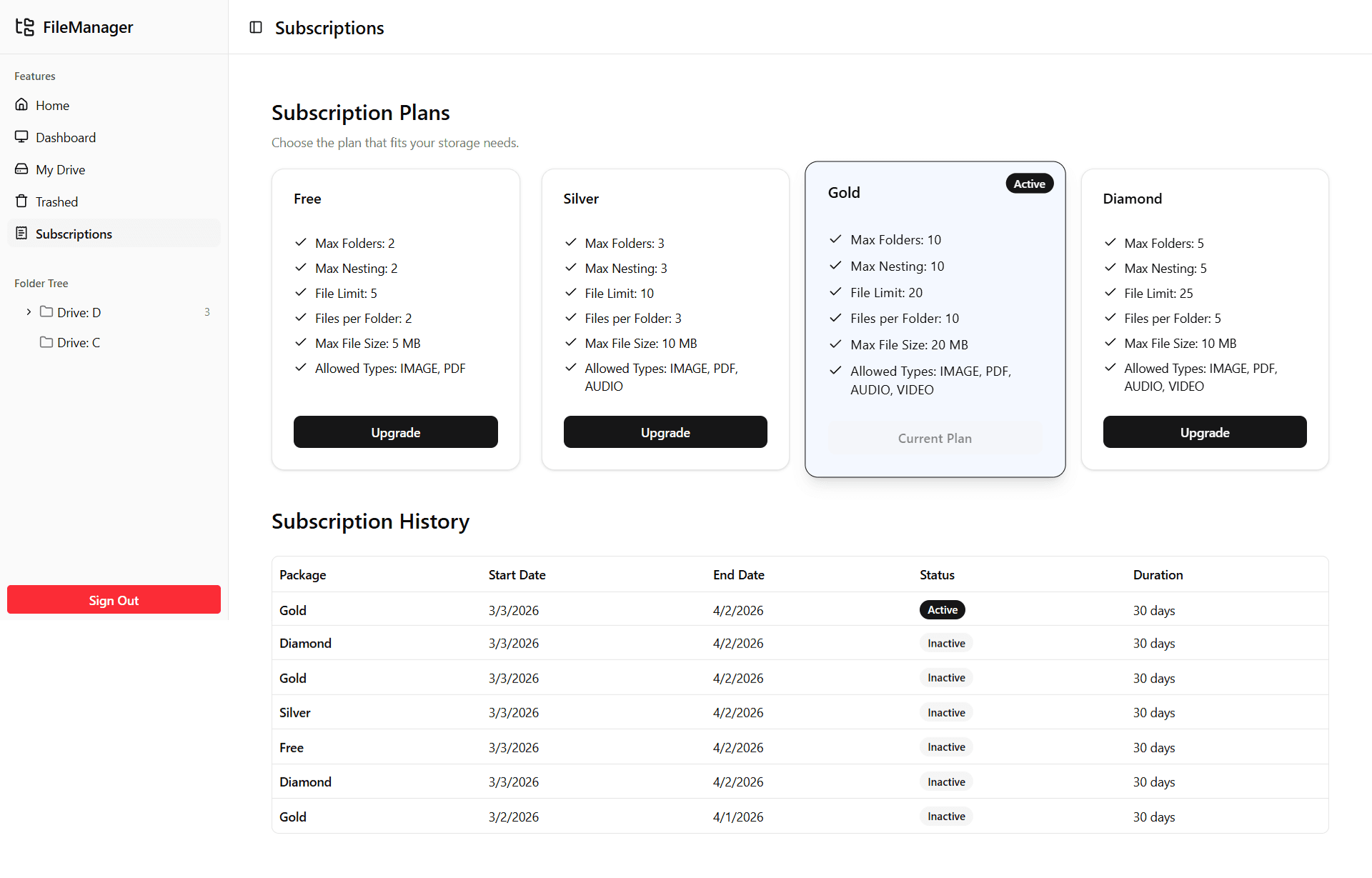Screen dimensions: 1372x878
Task: Click the My Drive disk icon
Action: click(21, 169)
